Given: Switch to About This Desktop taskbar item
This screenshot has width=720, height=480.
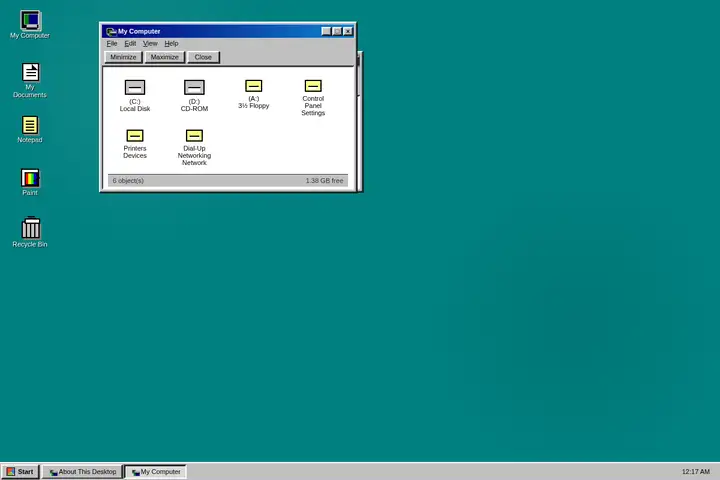Looking at the screenshot, I should 83,472.
